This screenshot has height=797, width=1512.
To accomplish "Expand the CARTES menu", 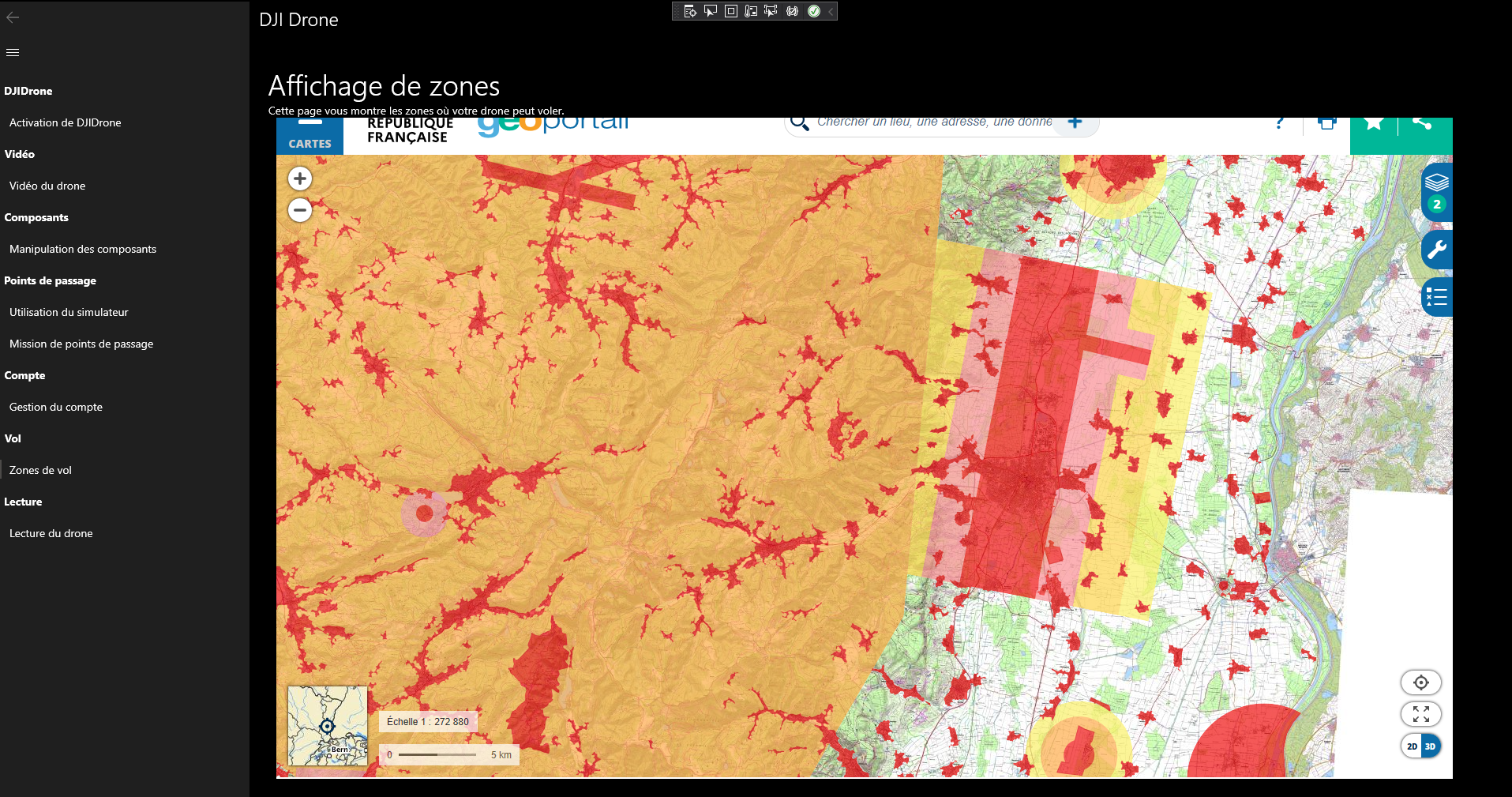I will [310, 136].
